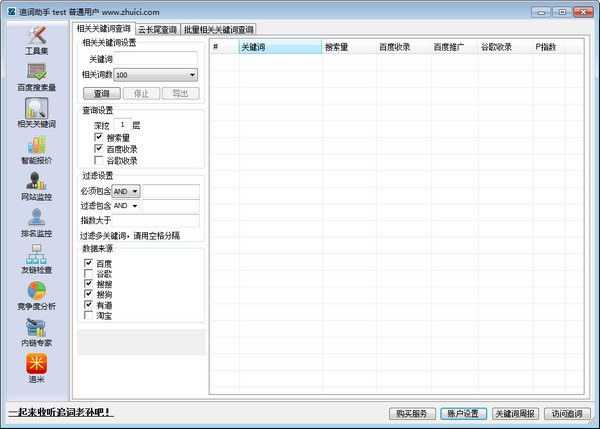Screen dimensions: 600x429
Task: Open the 过滤包含 AND dropdown
Action: pos(126,206)
